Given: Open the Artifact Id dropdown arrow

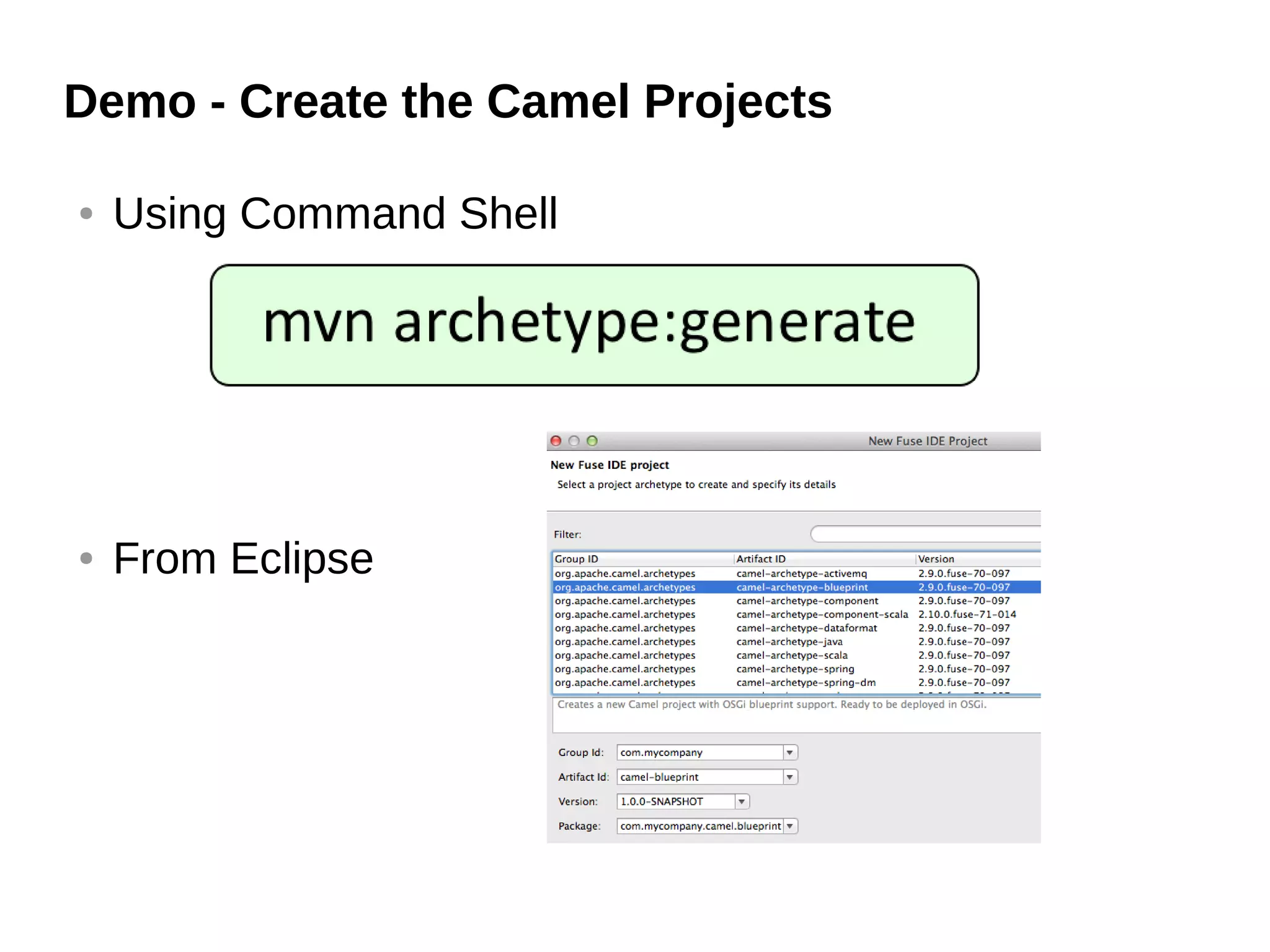Looking at the screenshot, I should (x=789, y=777).
